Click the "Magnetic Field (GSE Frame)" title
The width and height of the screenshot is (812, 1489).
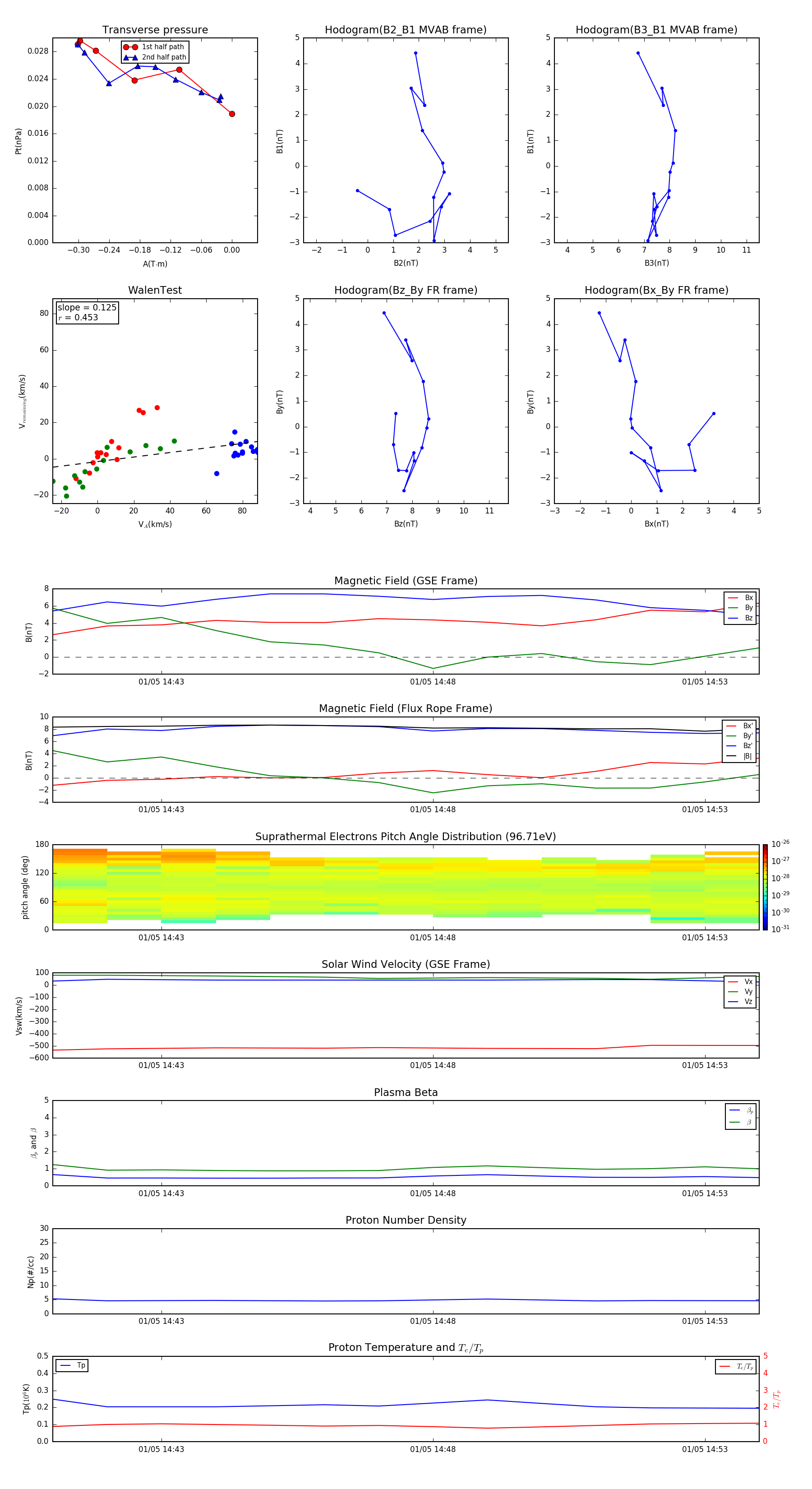pos(405,581)
